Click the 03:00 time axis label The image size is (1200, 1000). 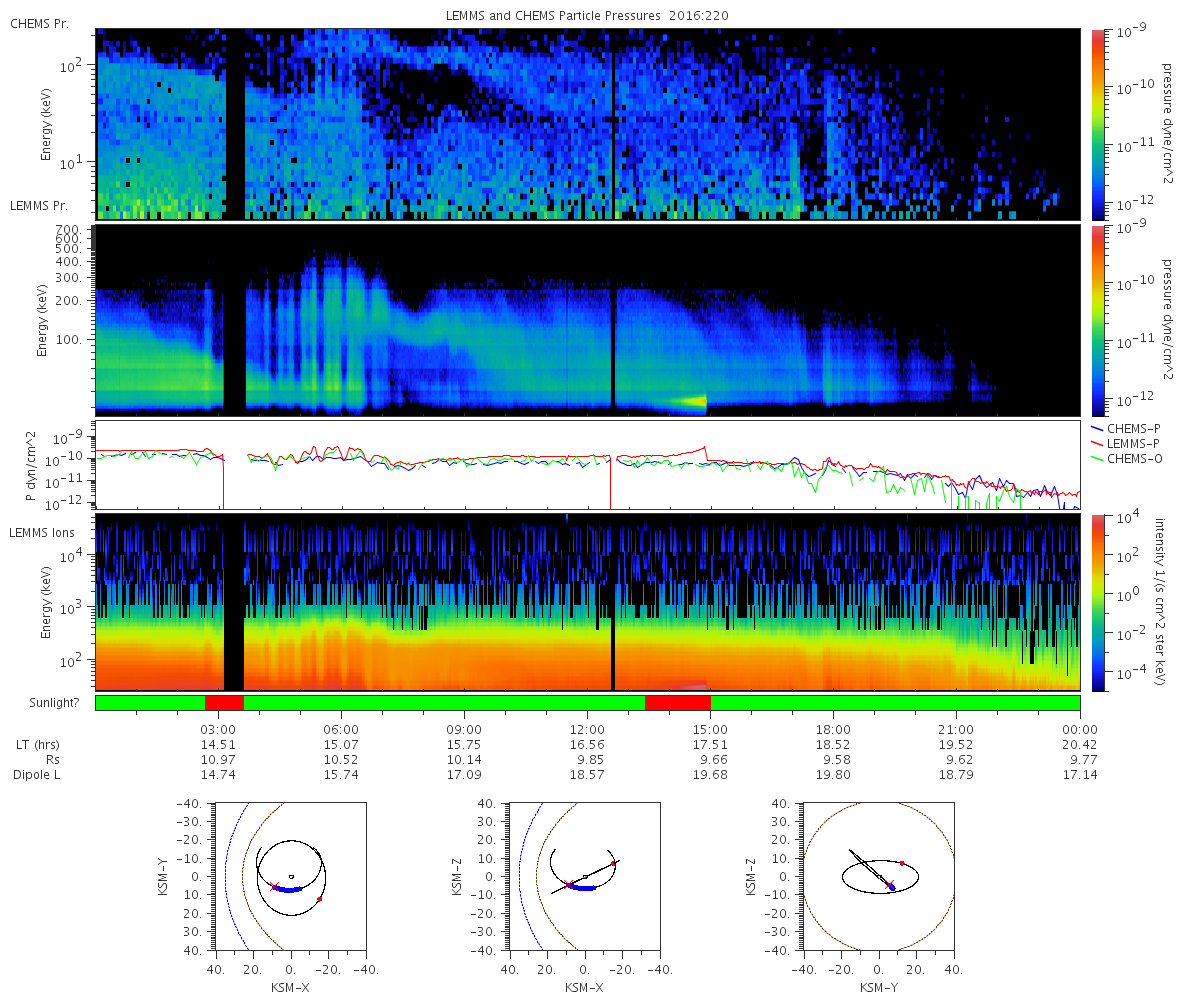219,729
